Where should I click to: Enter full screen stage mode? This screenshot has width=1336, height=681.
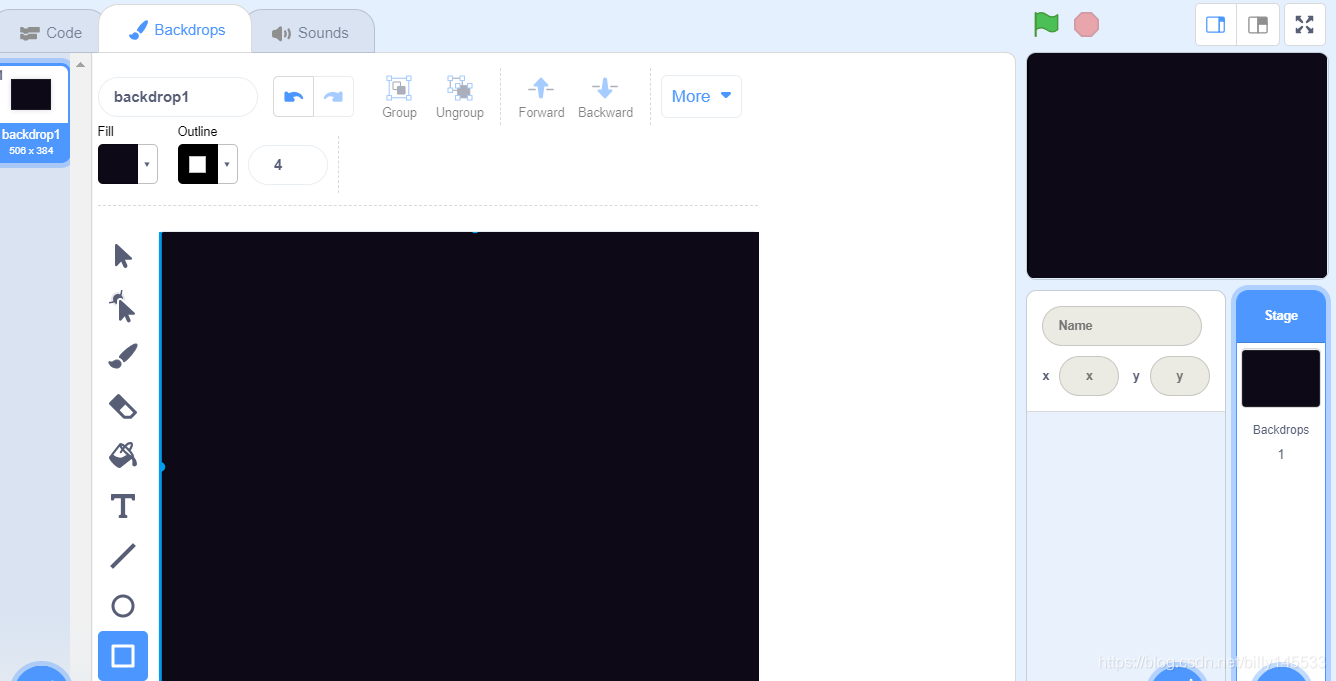tap(1304, 25)
